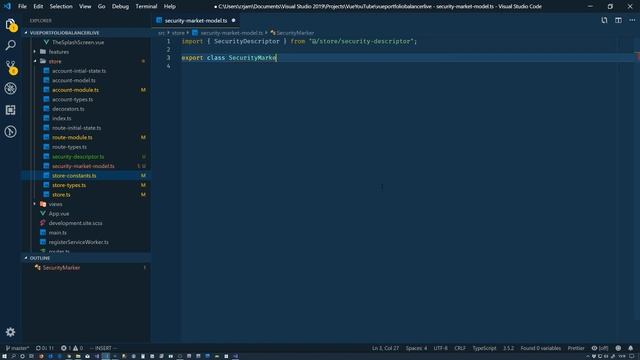The height and width of the screenshot is (360, 640).
Task: Open security-descriptor.ts file
Action: click(78, 157)
